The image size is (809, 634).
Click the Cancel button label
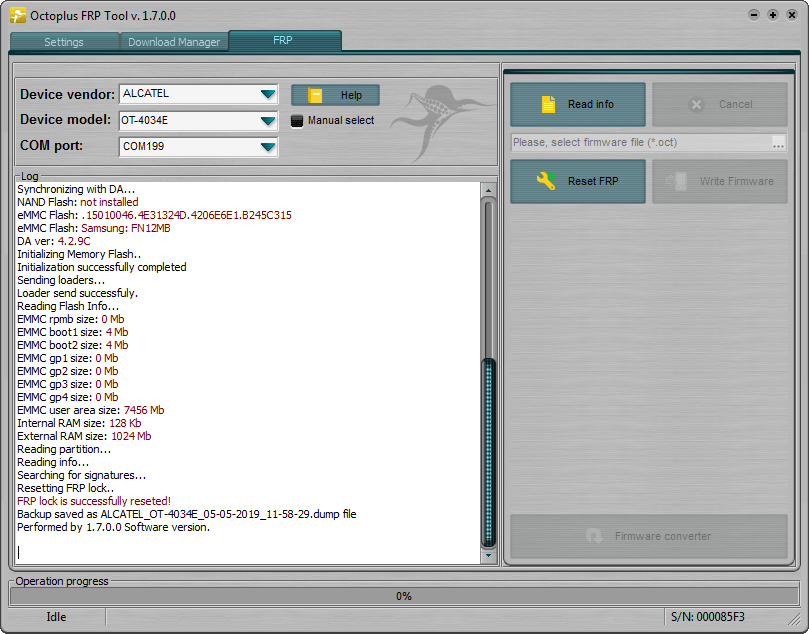tap(736, 104)
